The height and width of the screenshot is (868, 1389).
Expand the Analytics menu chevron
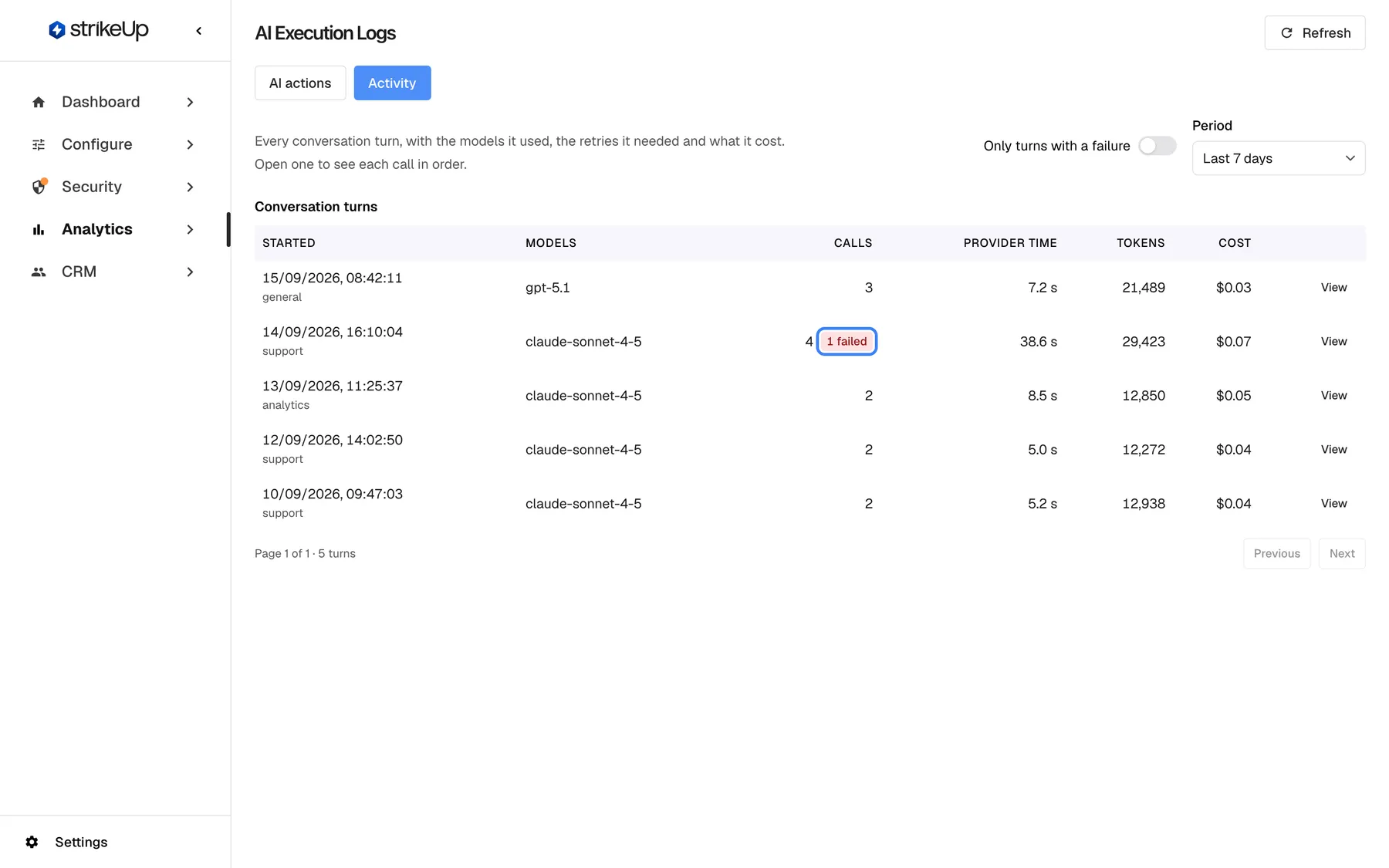[x=190, y=229]
